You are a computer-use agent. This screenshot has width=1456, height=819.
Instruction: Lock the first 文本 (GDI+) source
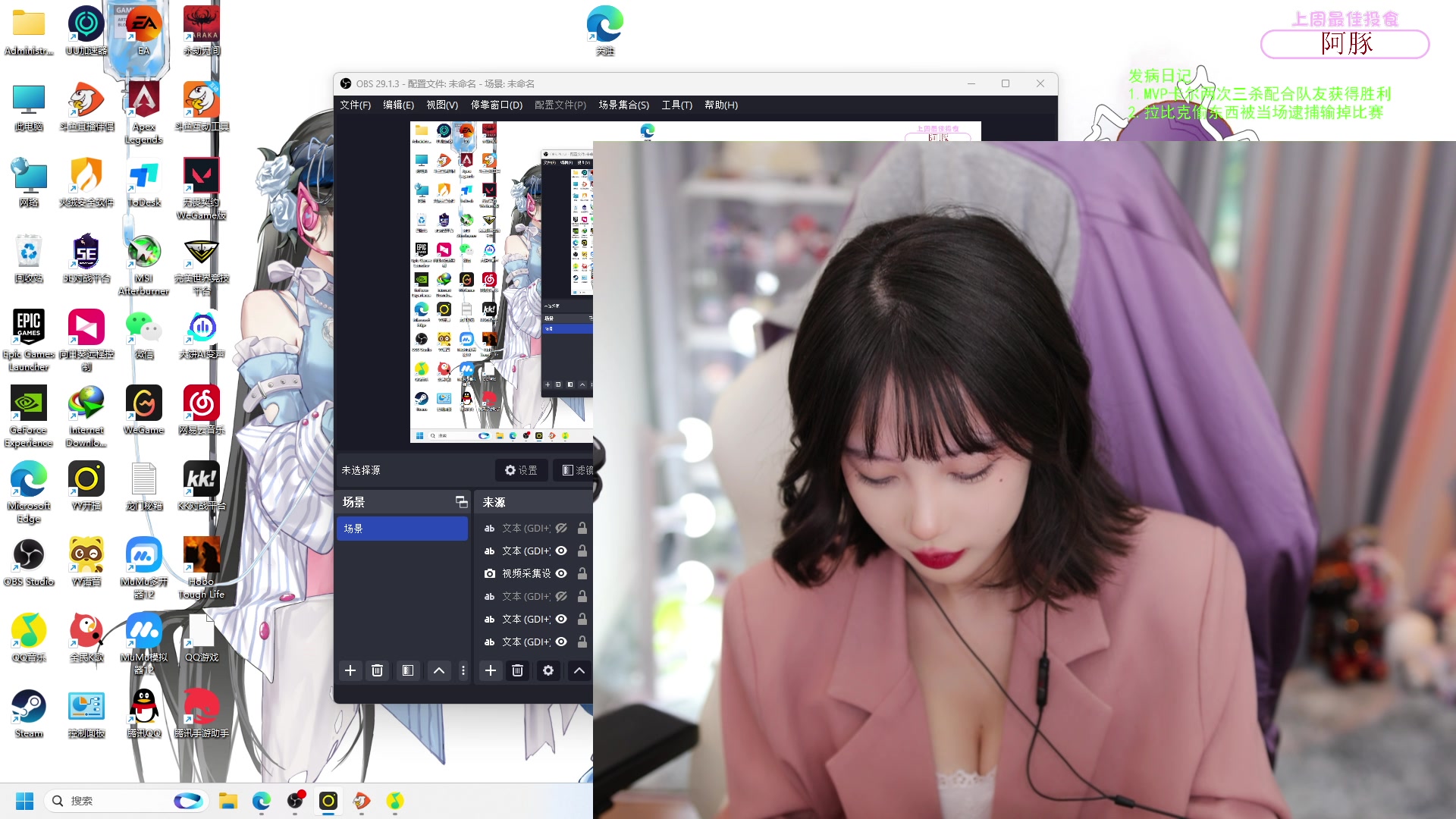click(582, 528)
